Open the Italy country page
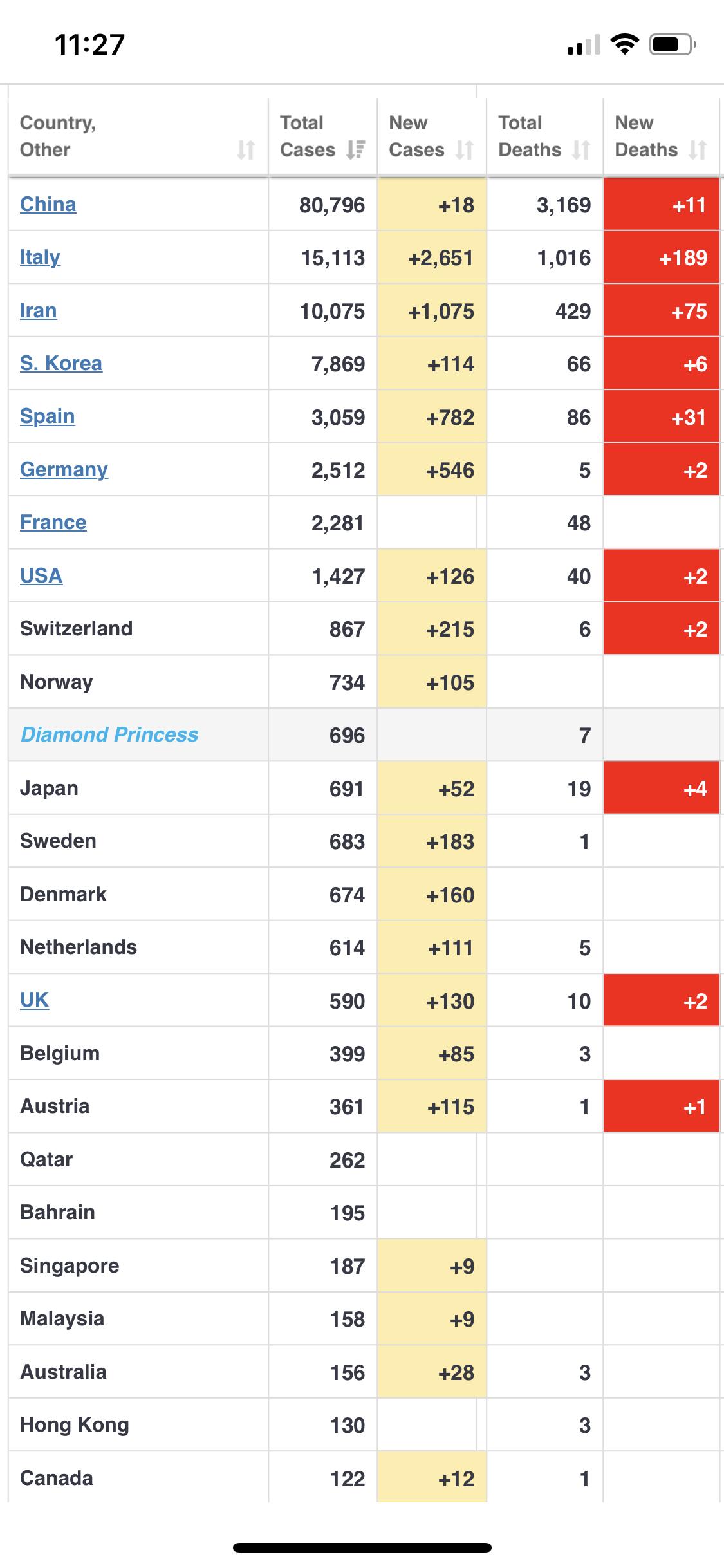This screenshot has height=1568, width=724. tap(40, 257)
